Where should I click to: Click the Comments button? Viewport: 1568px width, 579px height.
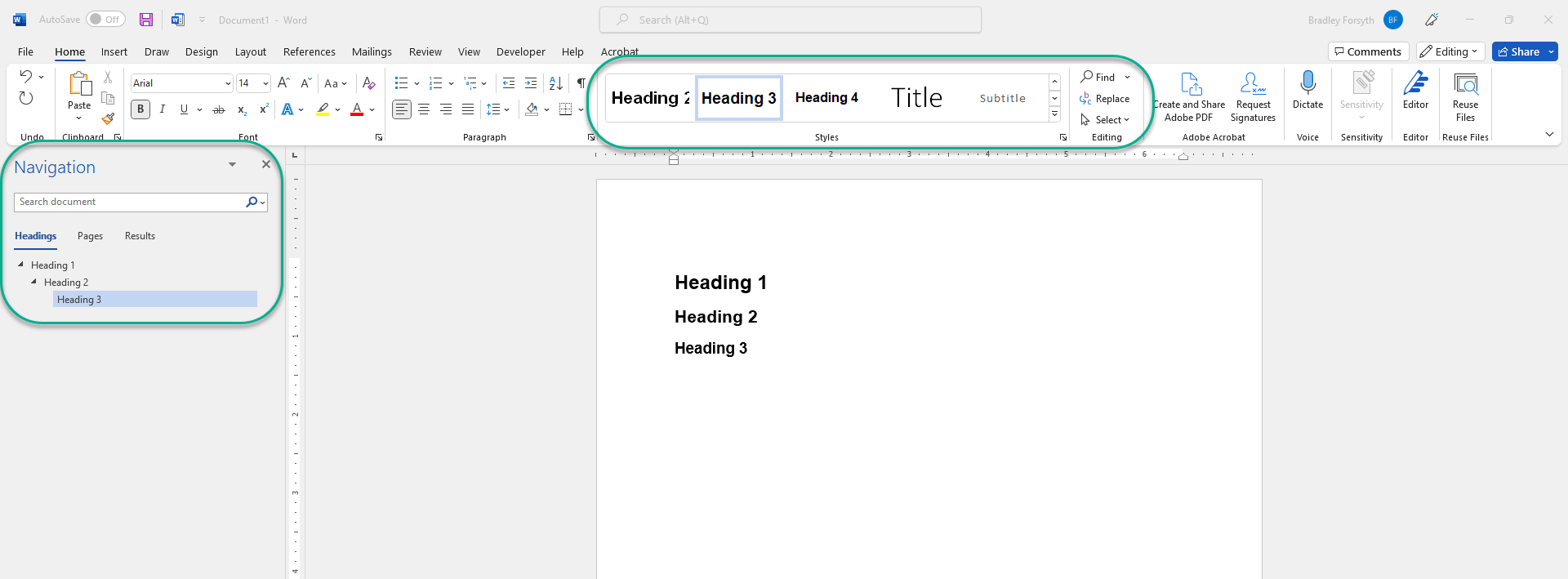tap(1368, 51)
